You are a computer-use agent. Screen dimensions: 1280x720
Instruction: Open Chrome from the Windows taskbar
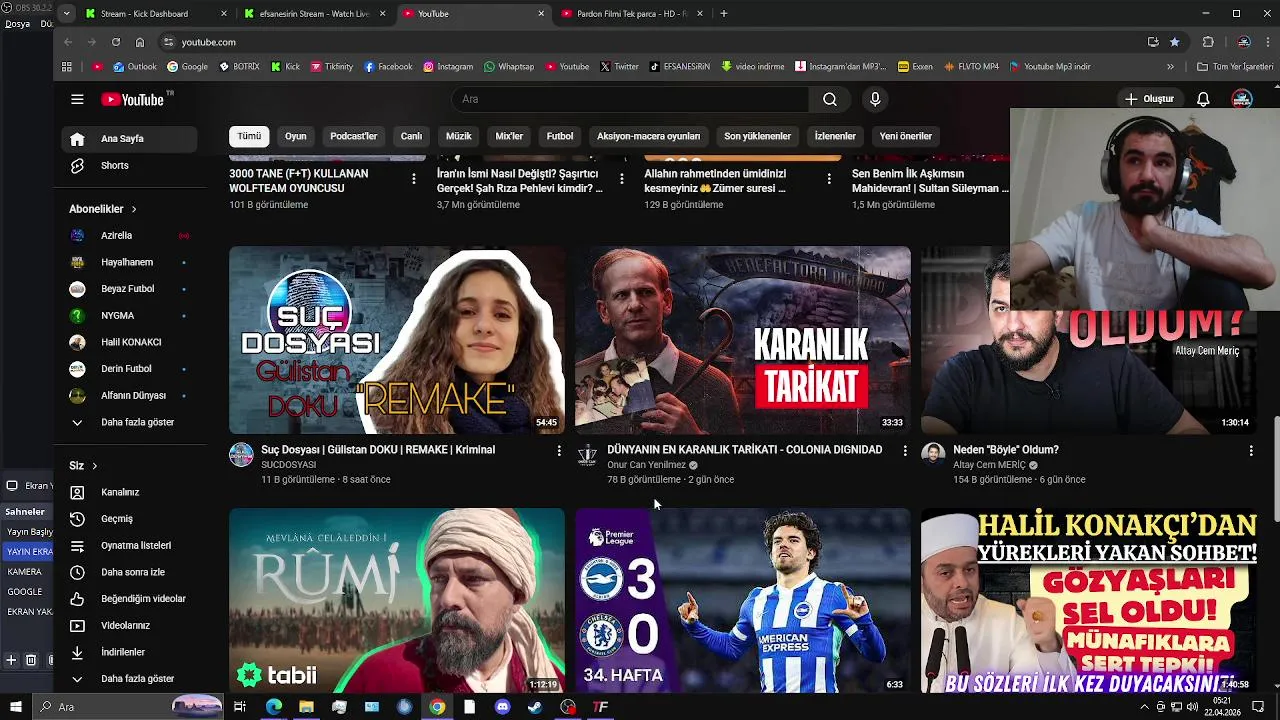coord(437,707)
